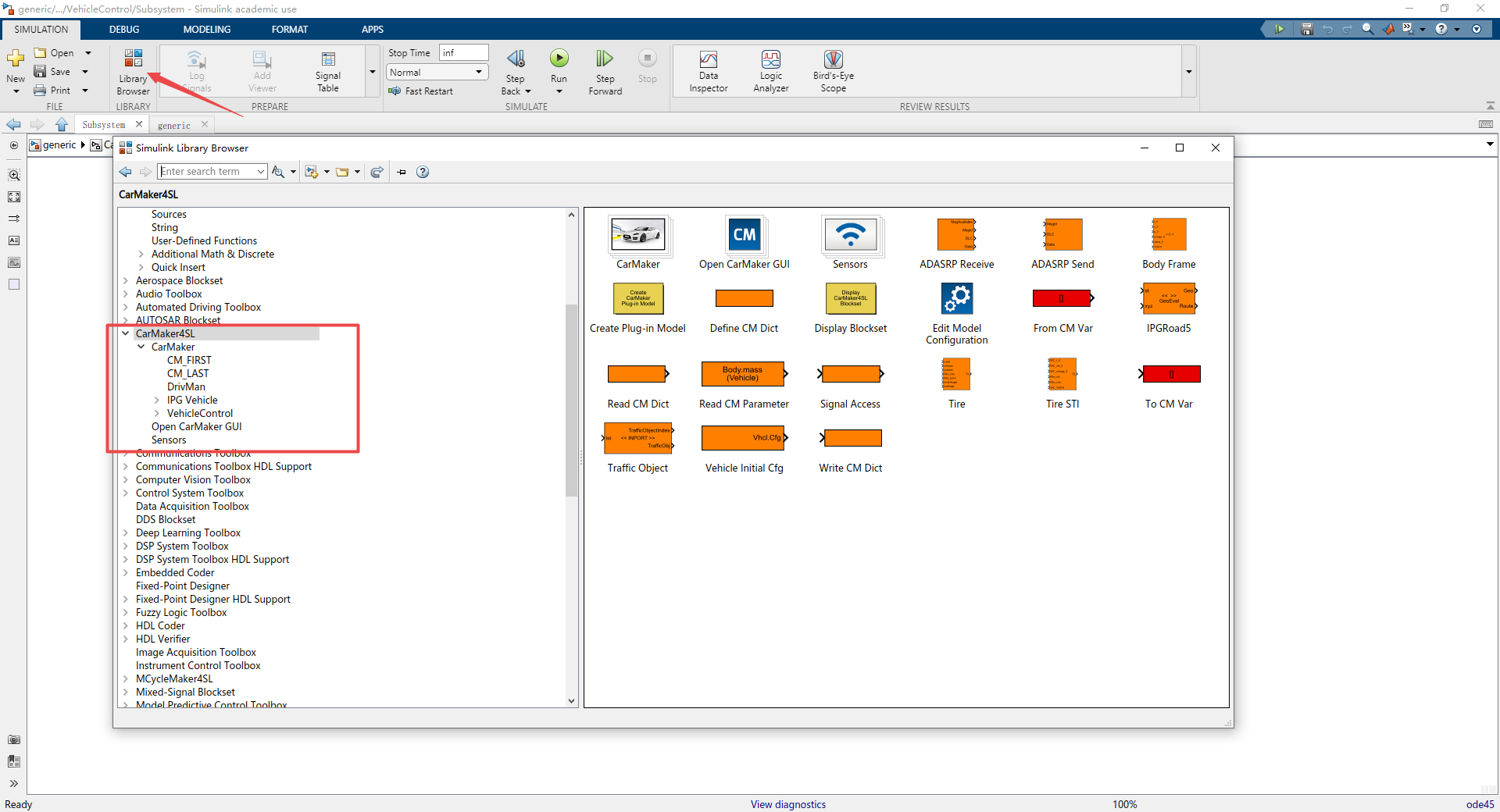Screen dimensions: 1500x812
Task: Select the Tire STI block
Action: pyautogui.click(x=1063, y=374)
